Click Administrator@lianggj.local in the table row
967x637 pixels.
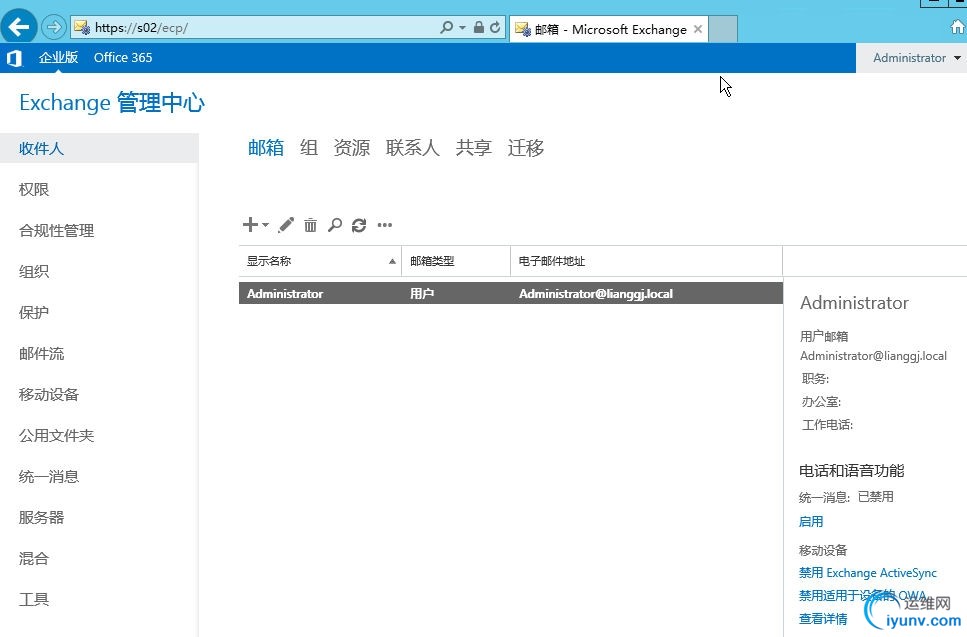[596, 294]
